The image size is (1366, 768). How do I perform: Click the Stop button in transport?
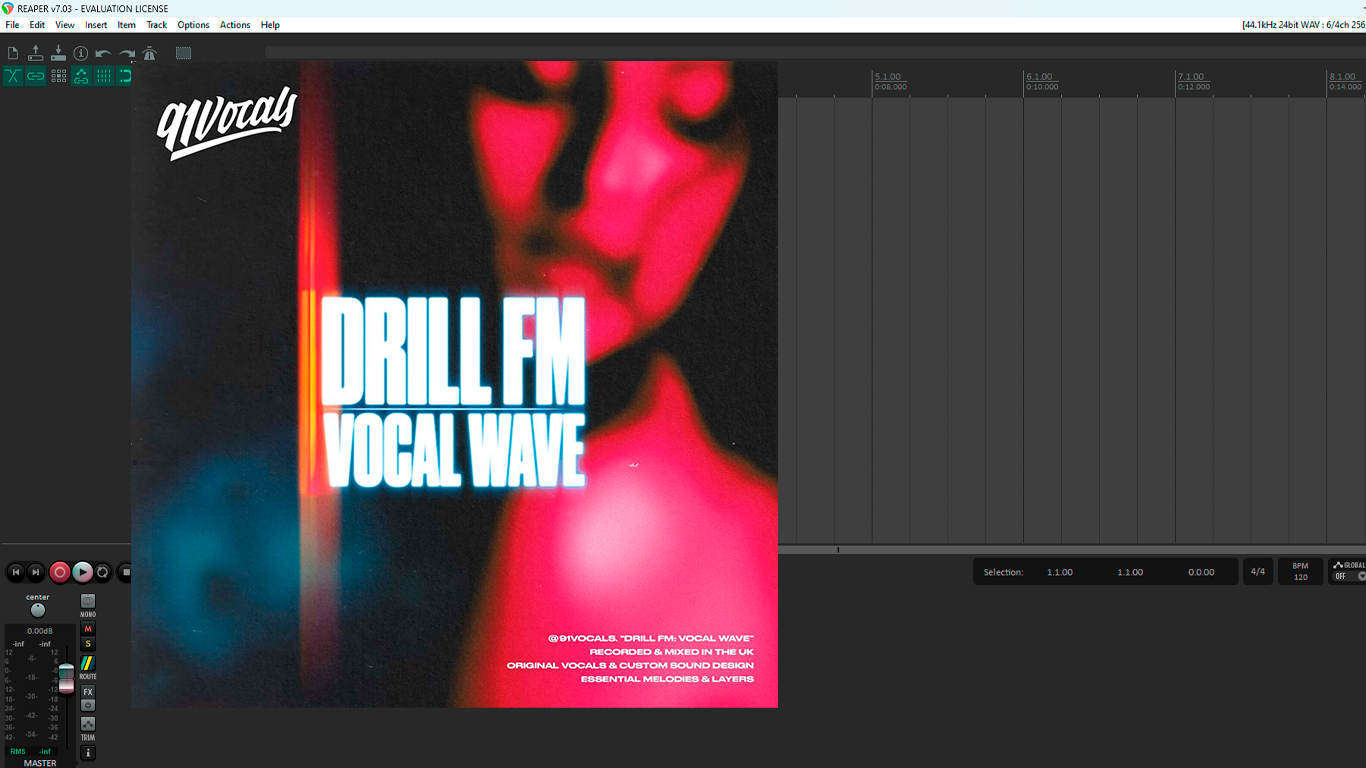pyautogui.click(x=125, y=572)
